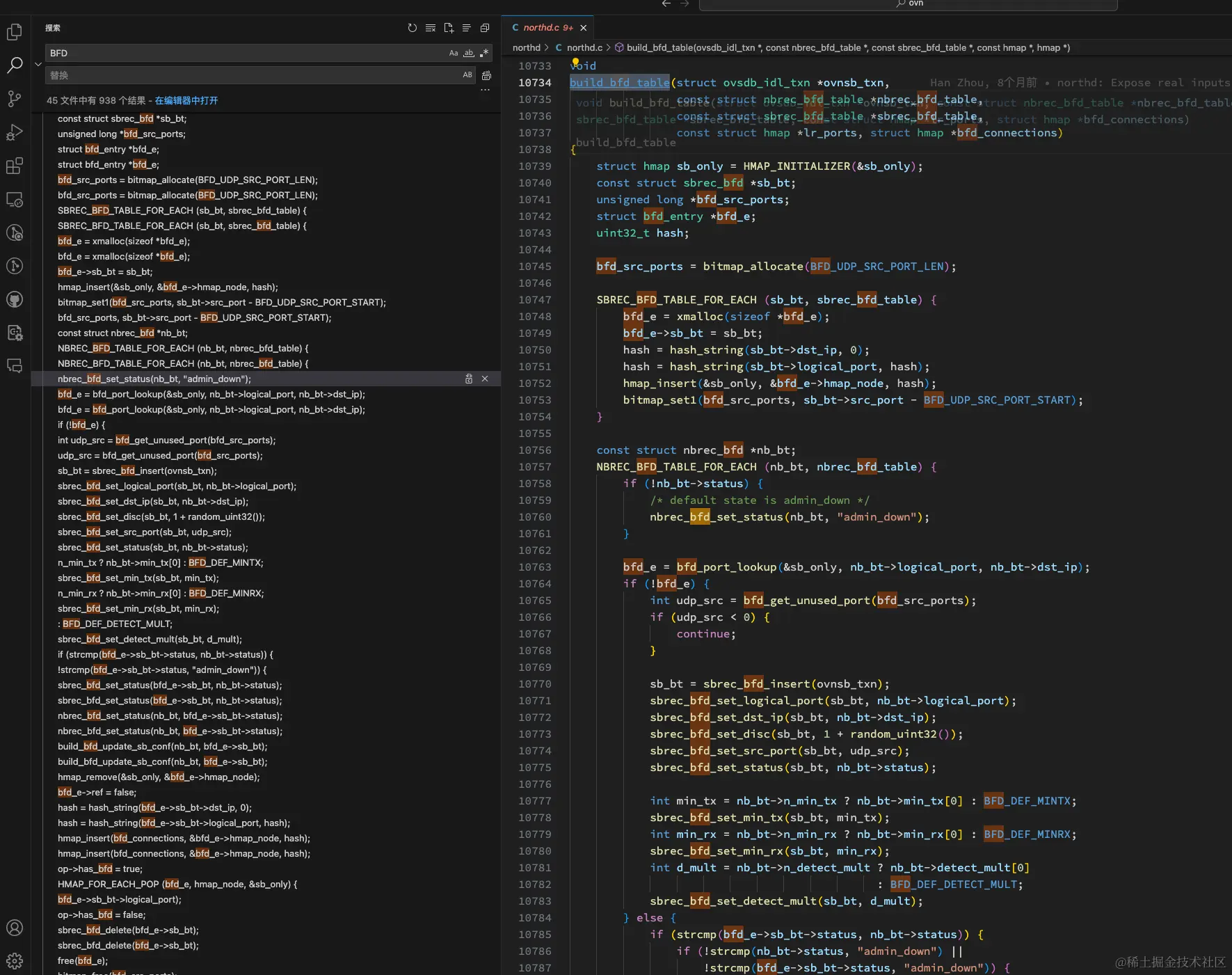Open the Manage gear icon

click(x=15, y=961)
